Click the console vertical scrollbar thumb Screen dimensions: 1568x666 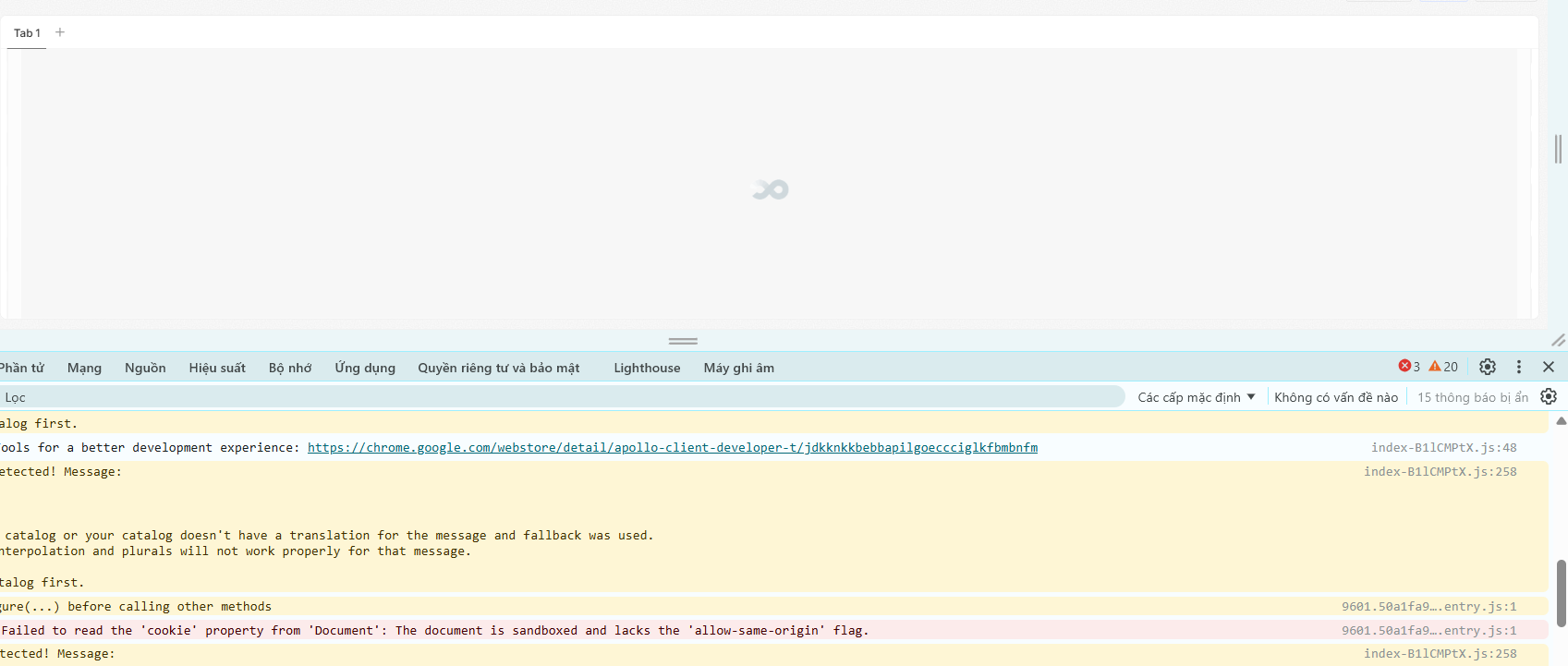pos(1561,593)
